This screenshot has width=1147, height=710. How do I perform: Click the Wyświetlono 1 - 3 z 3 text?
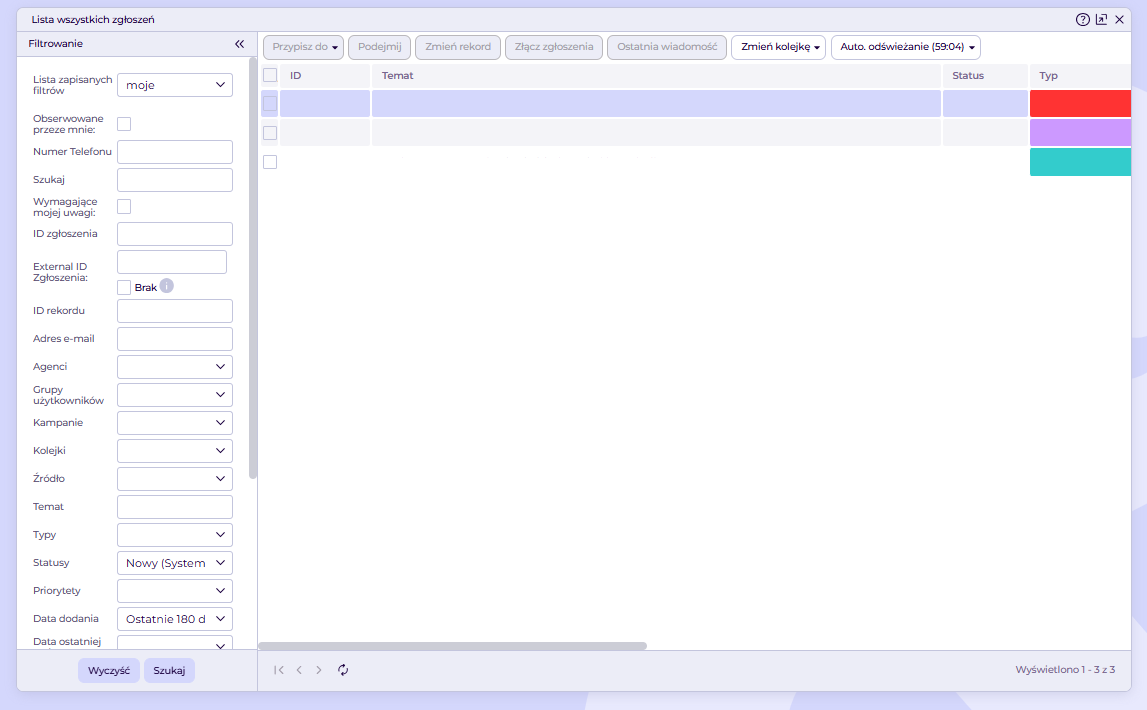1065,670
